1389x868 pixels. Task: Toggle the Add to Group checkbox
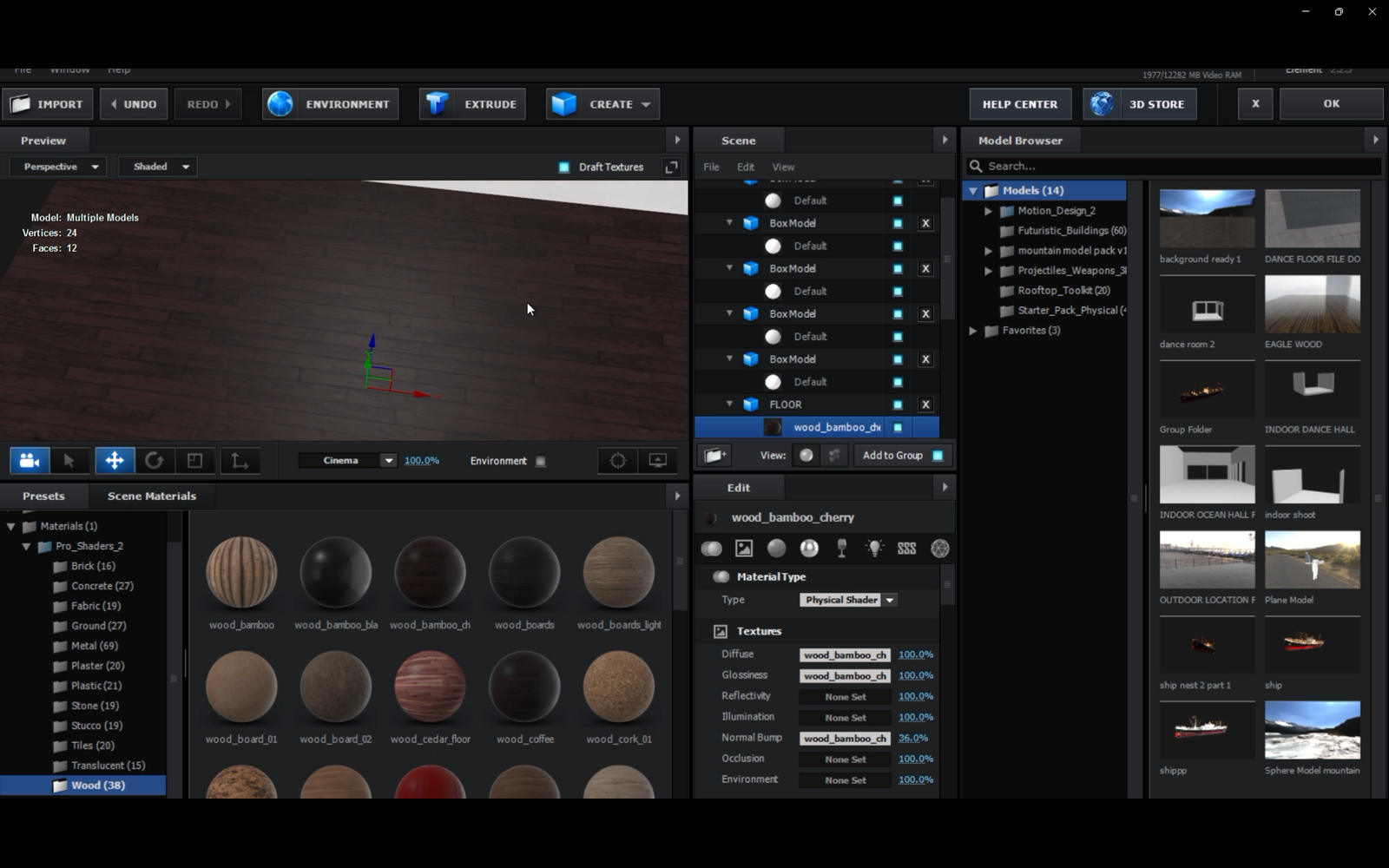pyautogui.click(x=938, y=456)
